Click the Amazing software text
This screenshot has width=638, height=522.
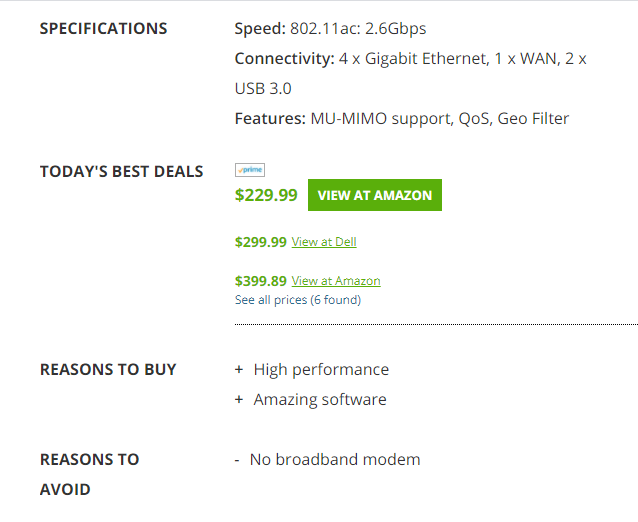point(320,400)
